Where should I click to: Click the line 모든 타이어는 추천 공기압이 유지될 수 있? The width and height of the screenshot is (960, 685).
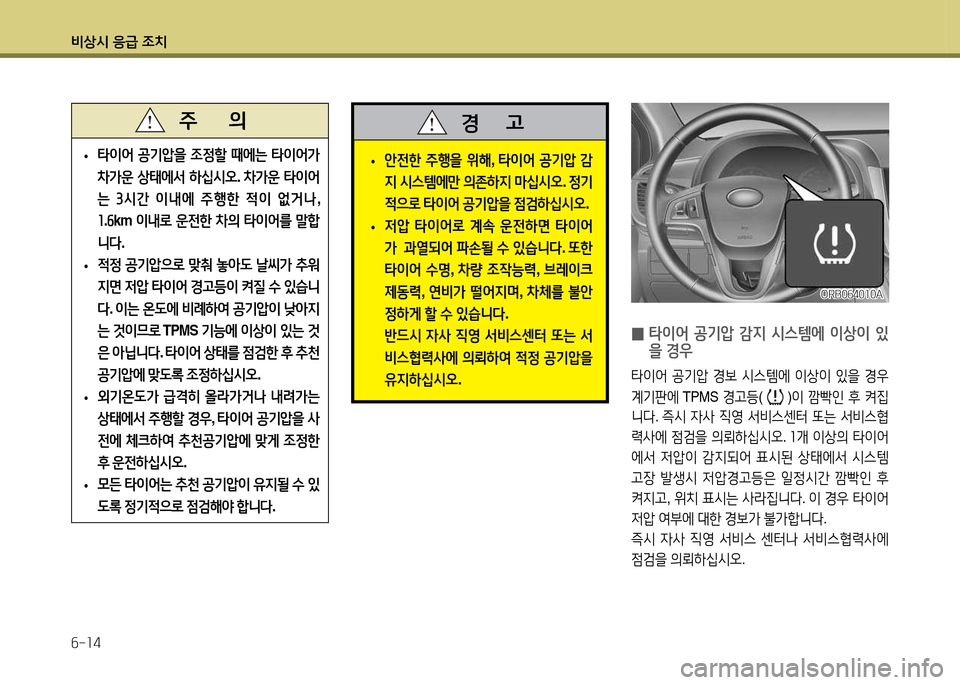coord(208,485)
